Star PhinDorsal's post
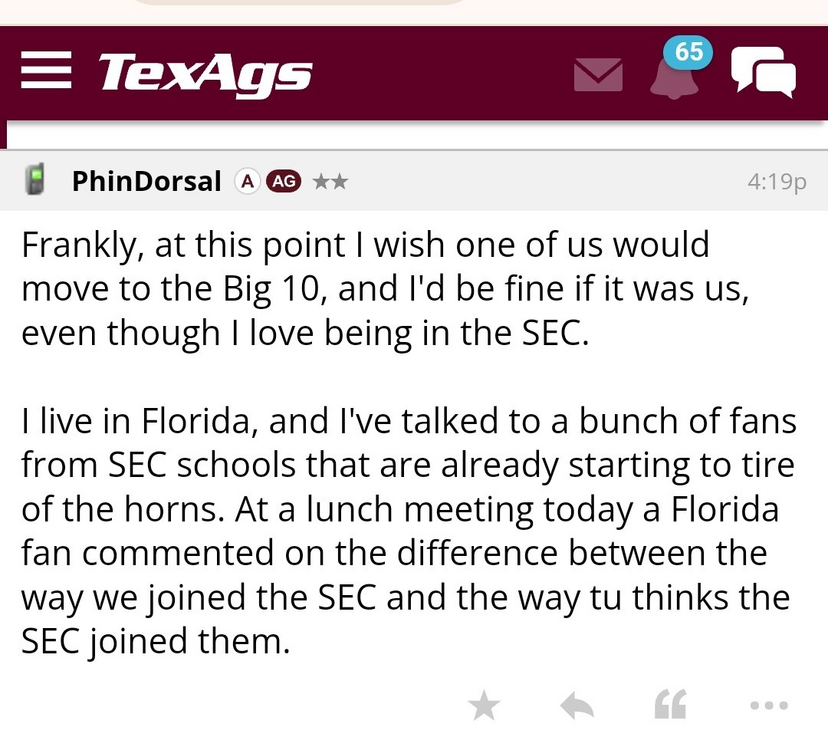This screenshot has height=750, width=828. [x=484, y=706]
